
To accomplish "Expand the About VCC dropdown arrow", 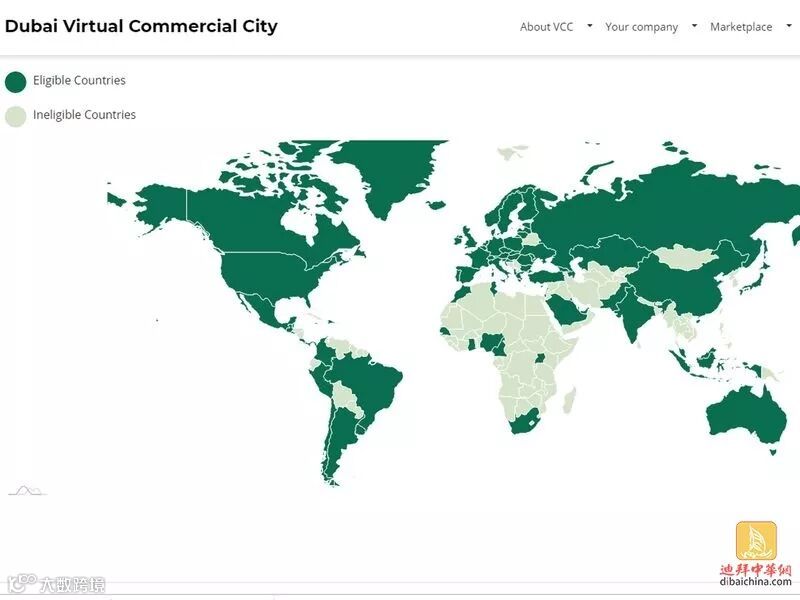I will (x=590, y=25).
